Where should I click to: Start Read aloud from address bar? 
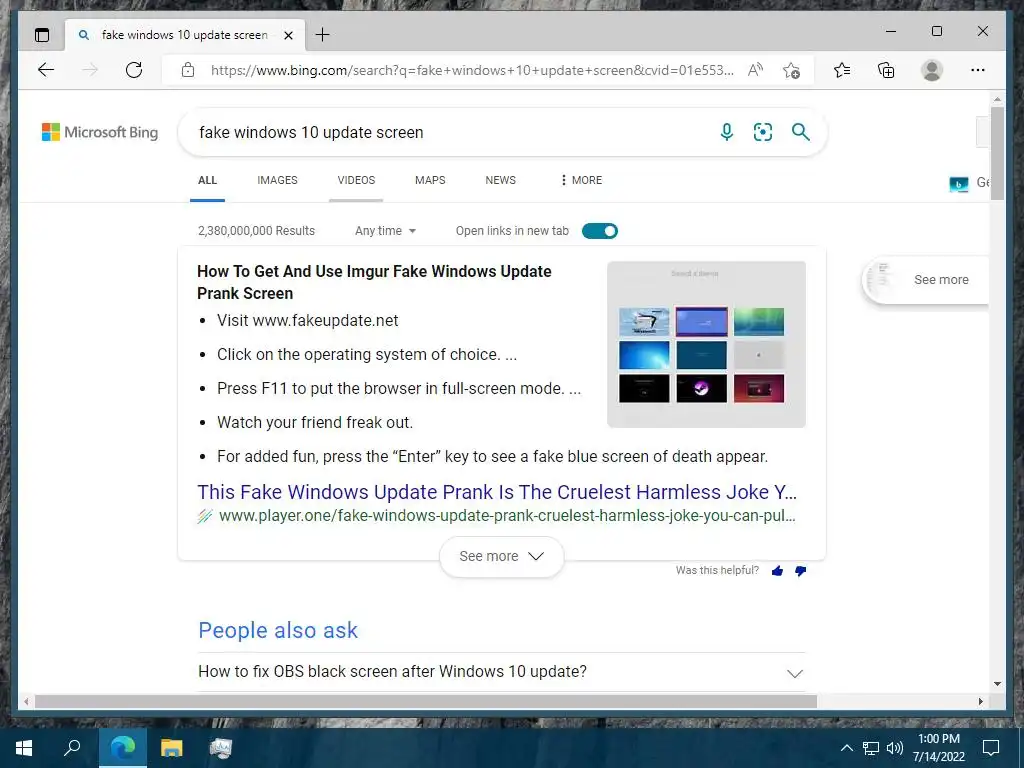coord(756,70)
